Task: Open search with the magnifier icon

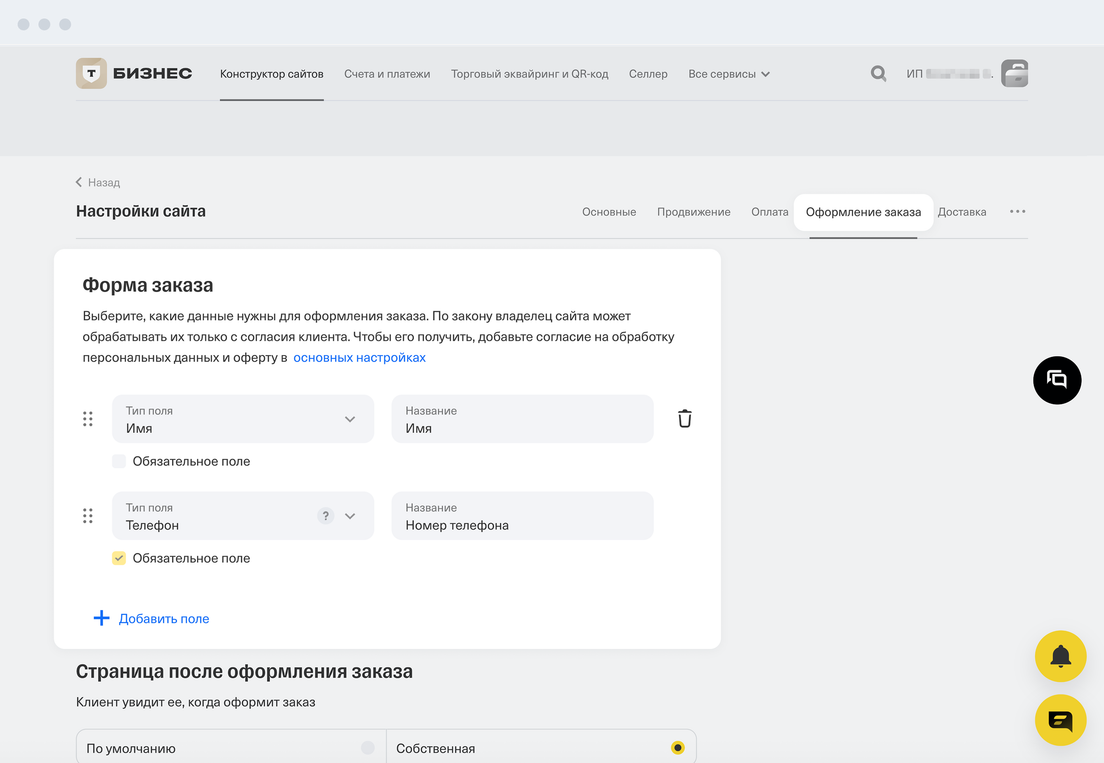Action: (x=878, y=73)
